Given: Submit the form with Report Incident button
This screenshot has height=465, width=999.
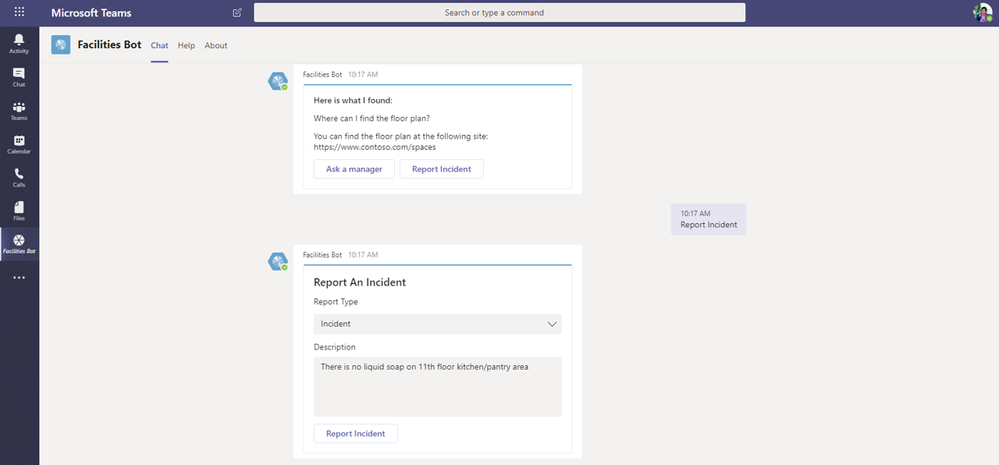Looking at the screenshot, I should [x=356, y=433].
